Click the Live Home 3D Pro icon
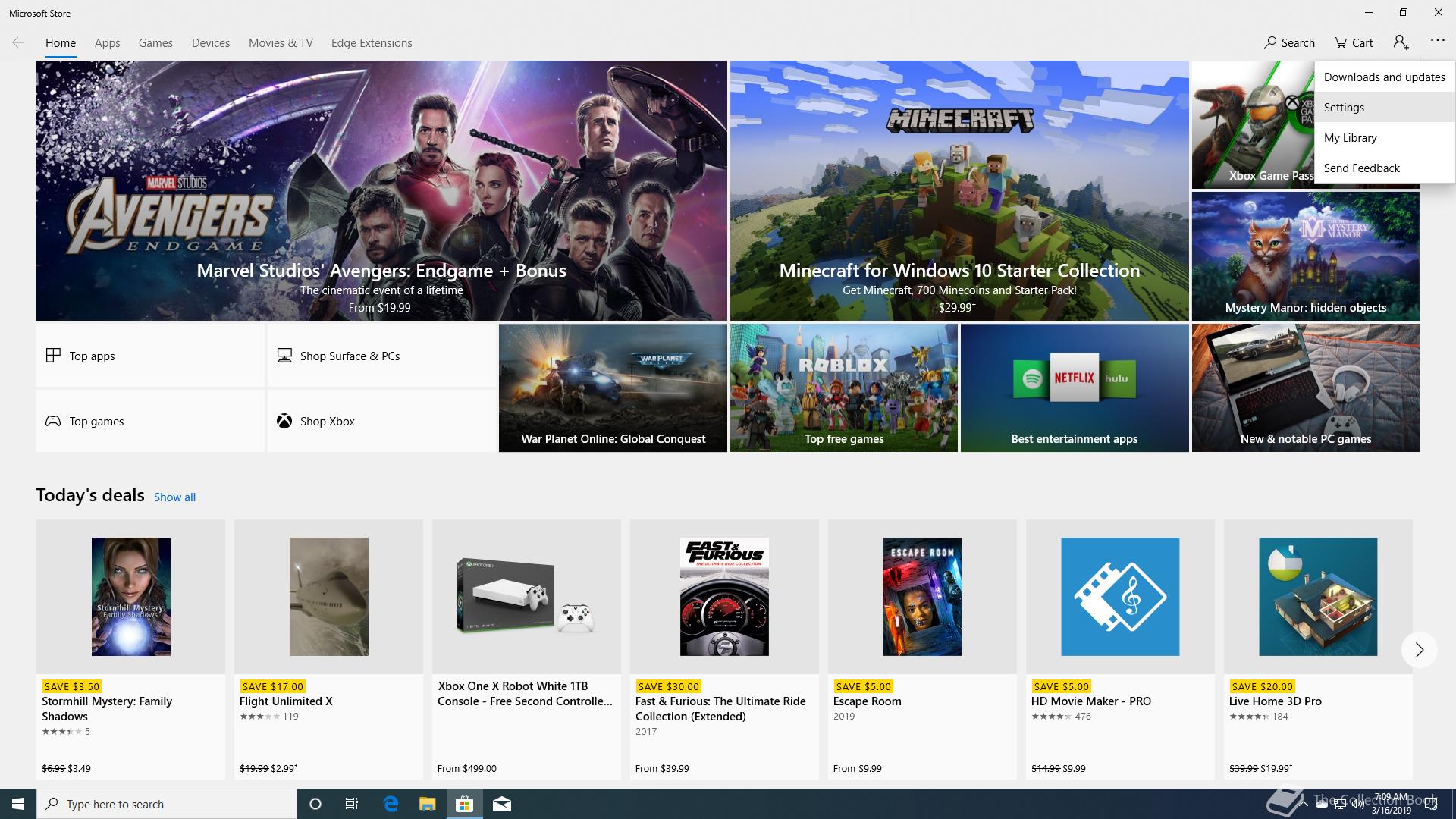 tap(1318, 597)
